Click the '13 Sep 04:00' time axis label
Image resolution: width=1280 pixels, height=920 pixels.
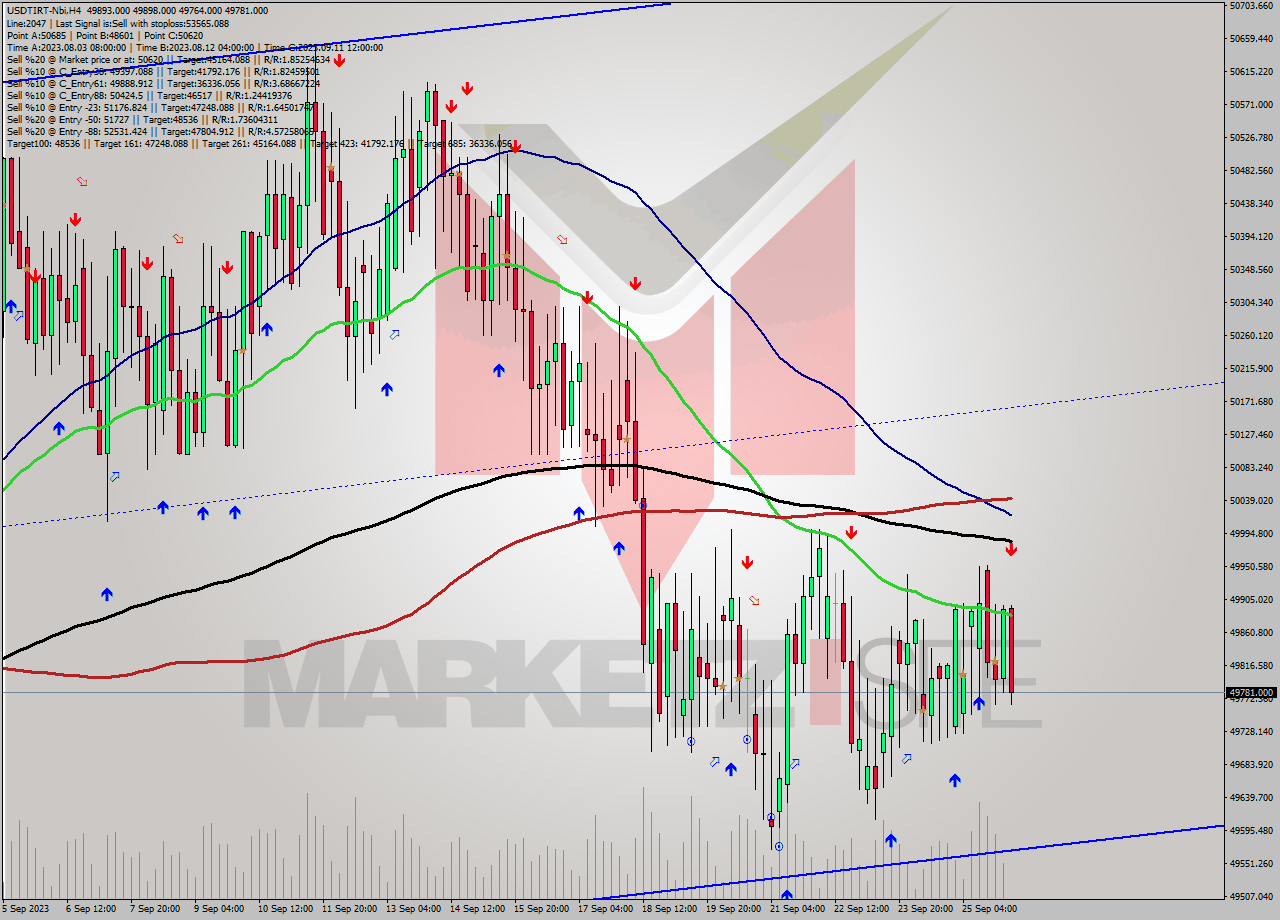[x=415, y=909]
